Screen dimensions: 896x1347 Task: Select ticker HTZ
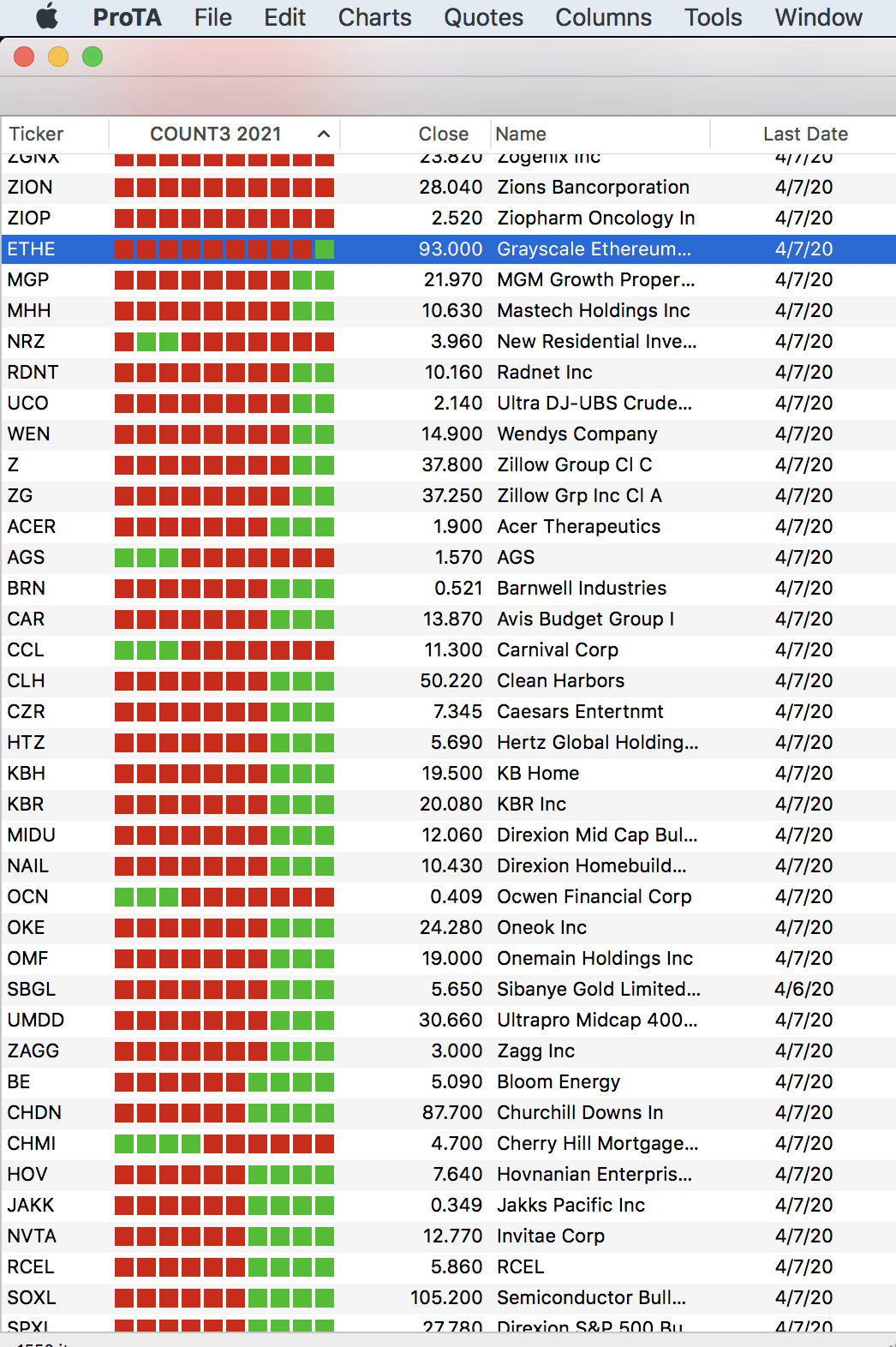point(26,743)
